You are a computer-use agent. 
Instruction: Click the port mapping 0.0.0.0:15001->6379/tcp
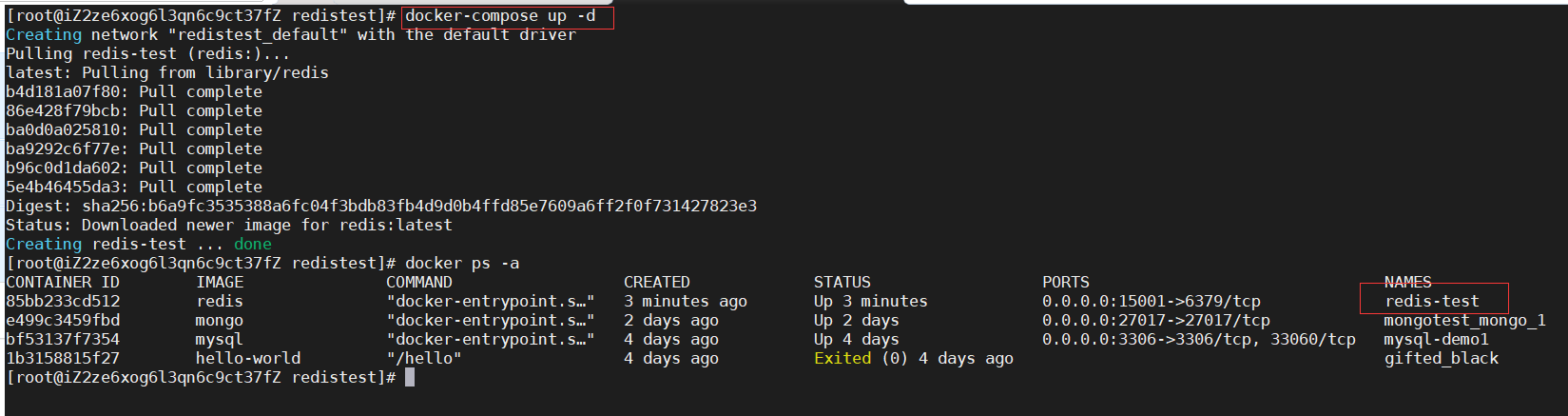tap(1151, 301)
